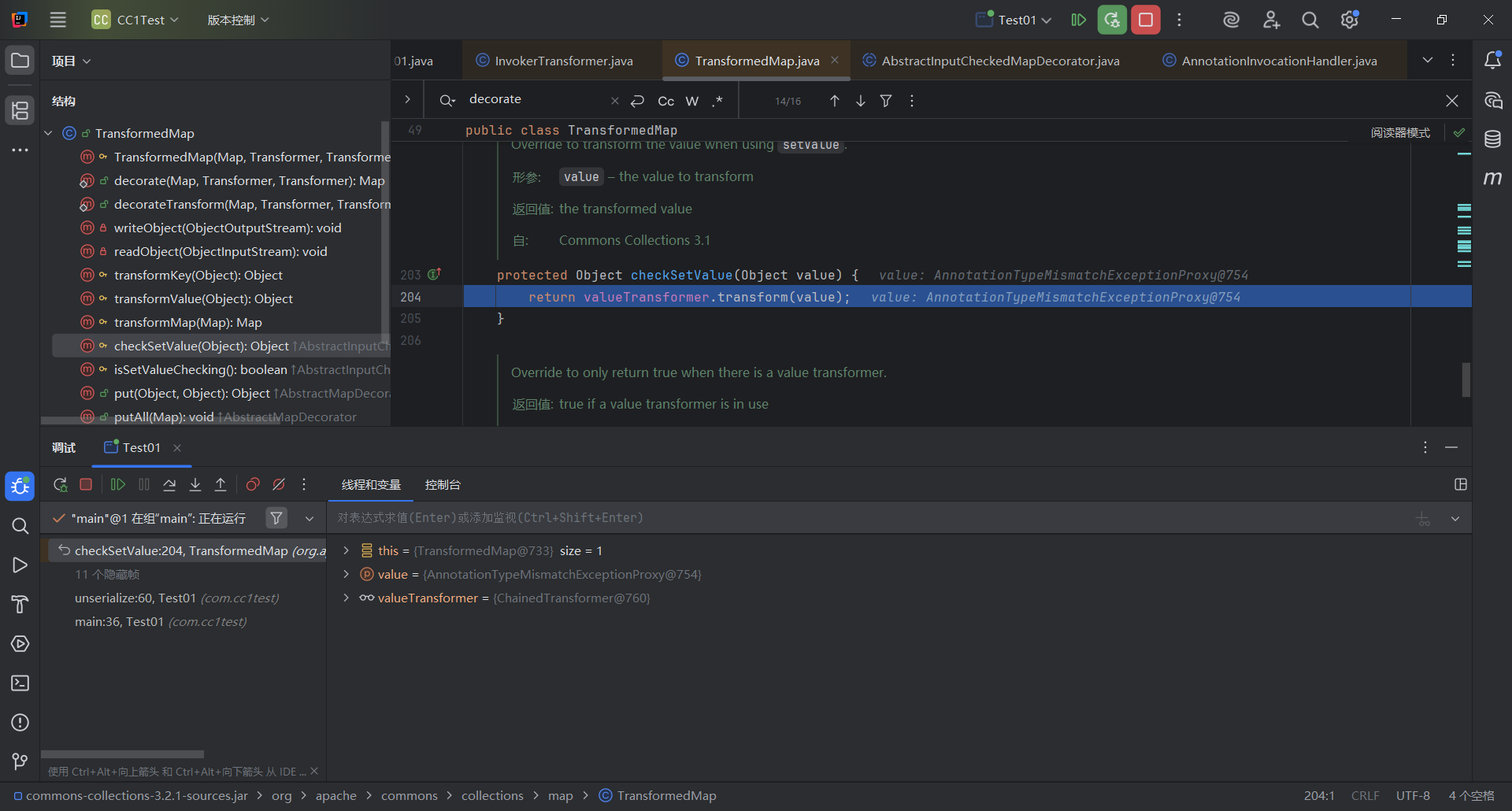This screenshot has width=1512, height=811.
Task: Switch to the console tab
Action: coord(443,484)
